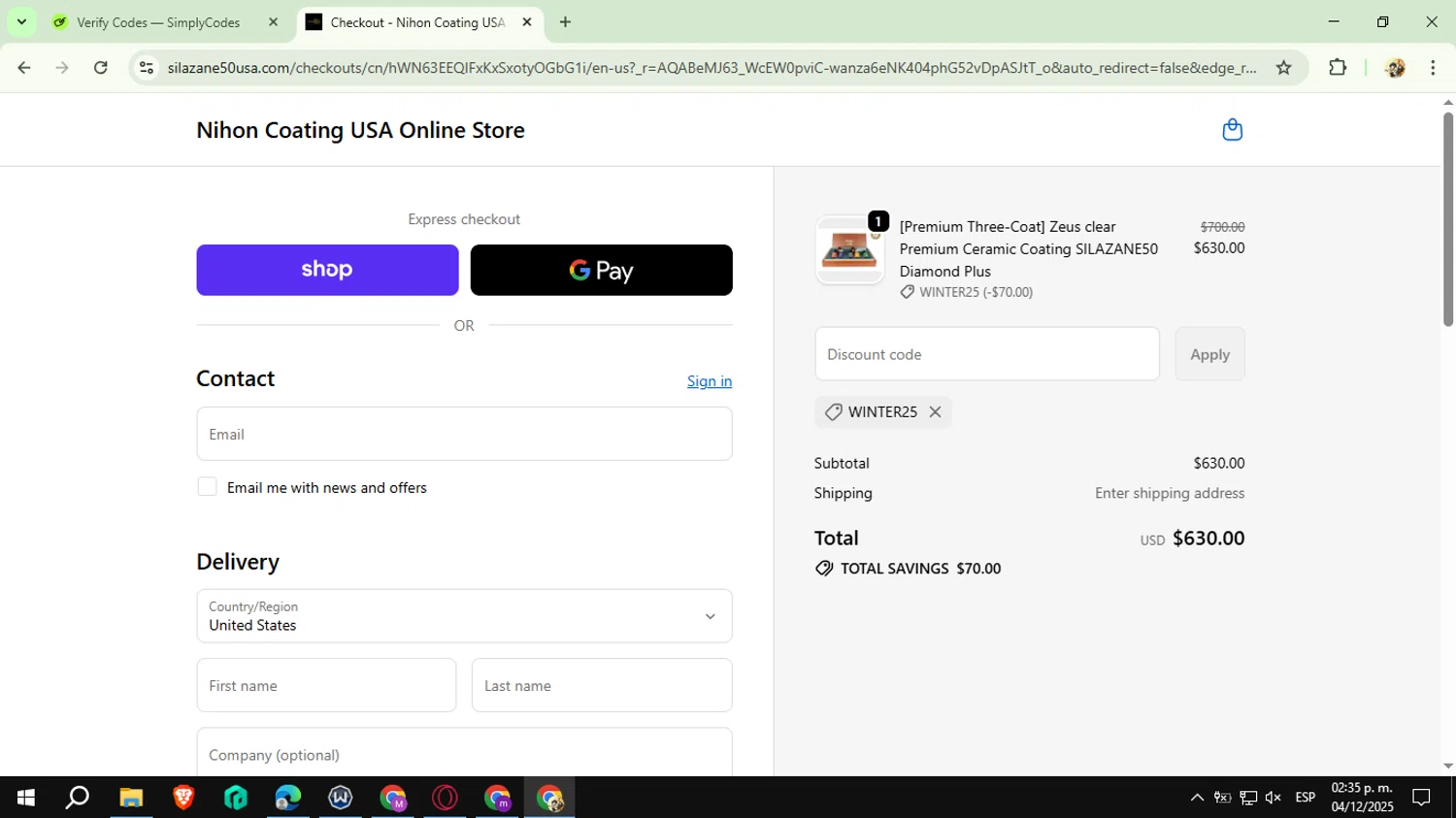Expand the Country/Region dropdown

tap(464, 616)
